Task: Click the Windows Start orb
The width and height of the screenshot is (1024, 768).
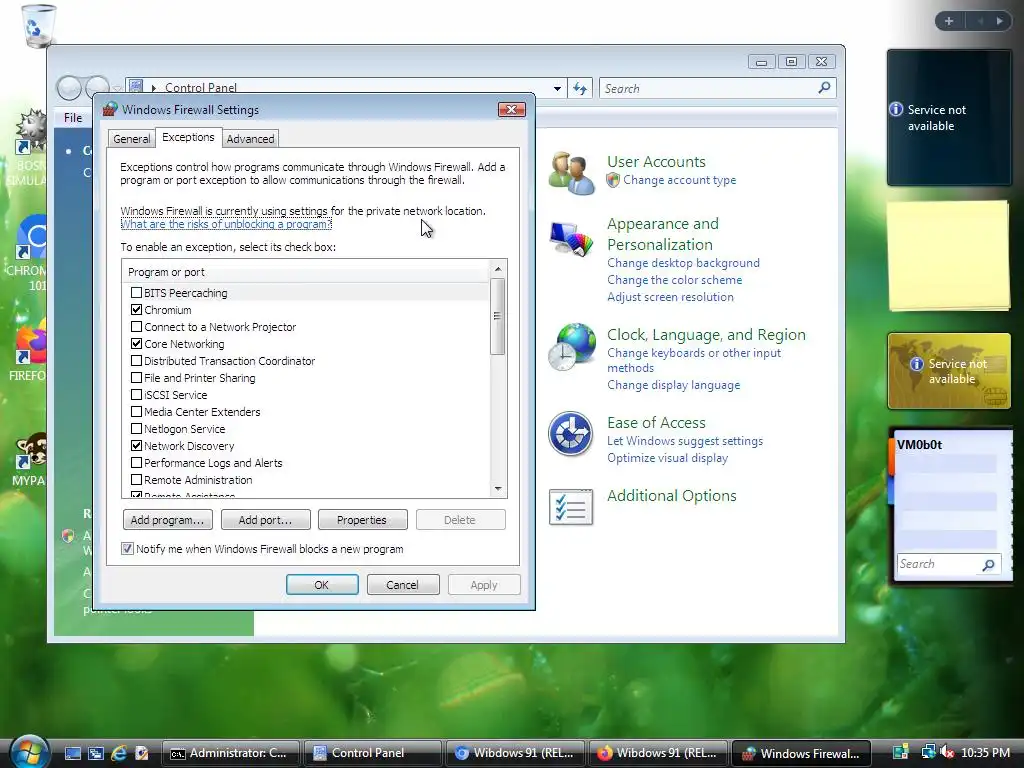Action: 29,752
